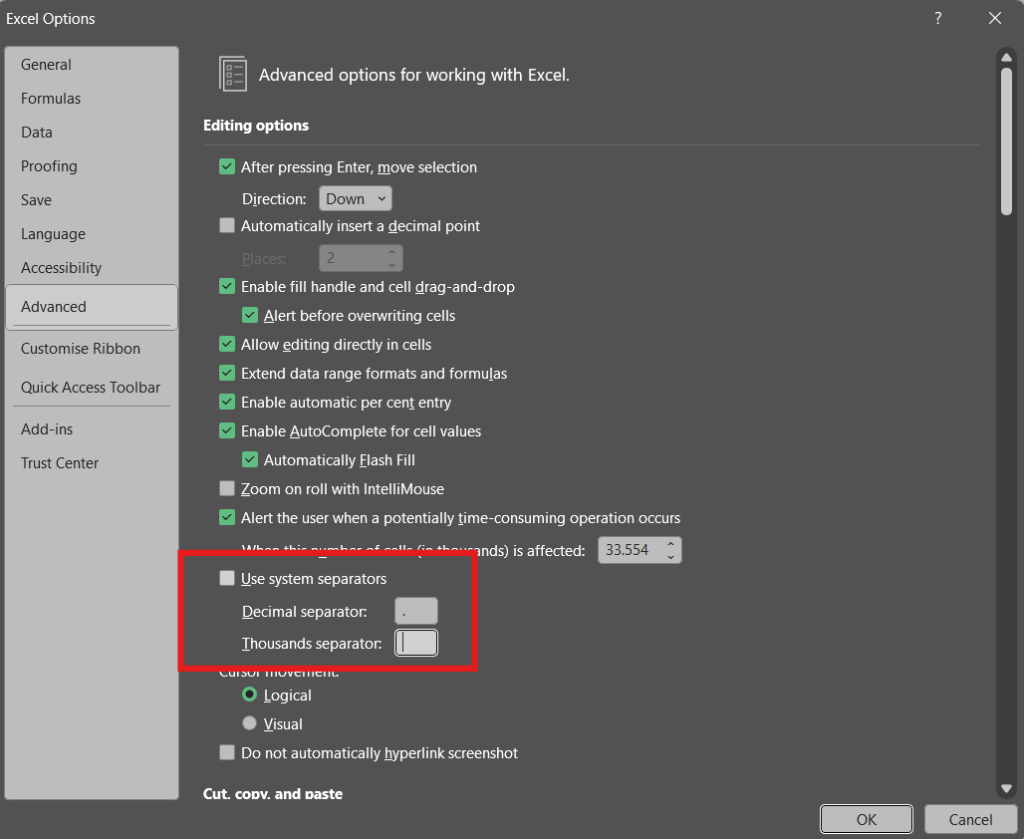This screenshot has height=839, width=1024.
Task: Open the Add-ins section
Action: (47, 429)
